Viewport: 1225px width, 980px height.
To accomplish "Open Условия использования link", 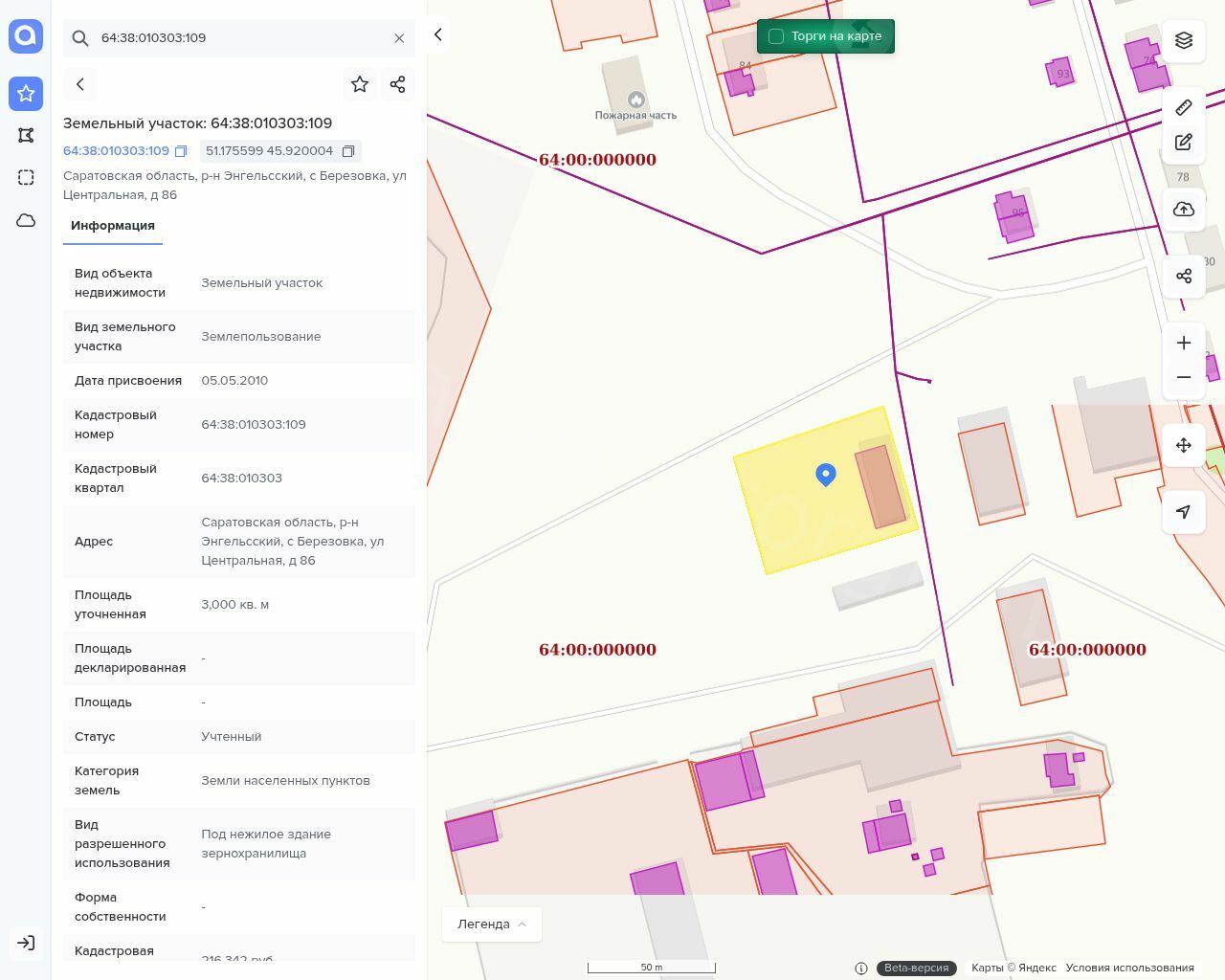I will coord(1129,968).
